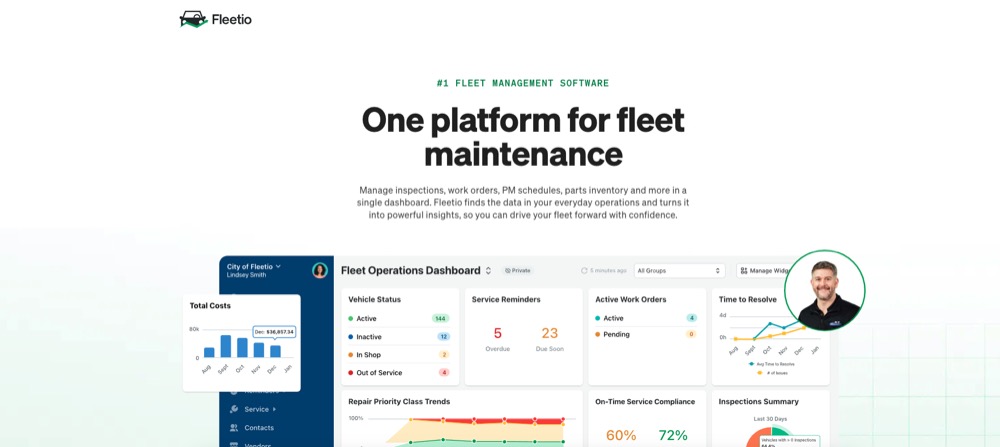
Task: Open Contacts in the sidebar menu
Action: [x=259, y=427]
